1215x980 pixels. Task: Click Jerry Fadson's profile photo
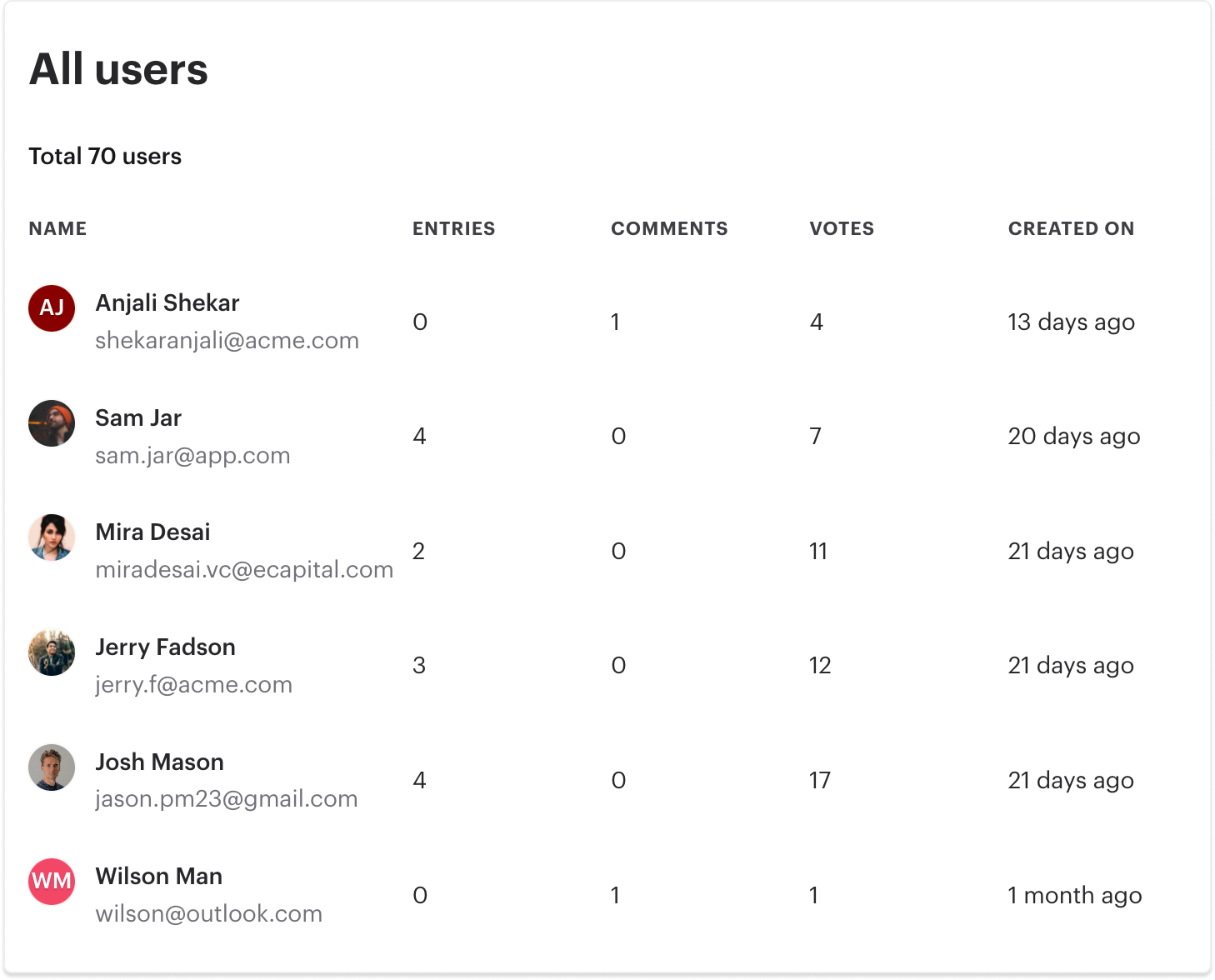pos(52,652)
